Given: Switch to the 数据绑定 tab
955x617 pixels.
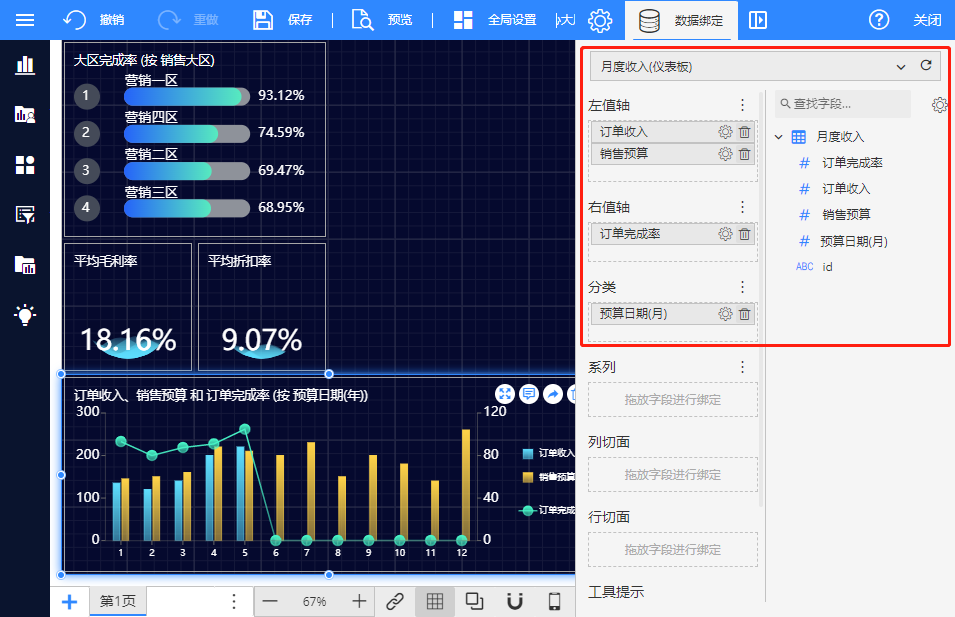Looking at the screenshot, I should [x=682, y=20].
